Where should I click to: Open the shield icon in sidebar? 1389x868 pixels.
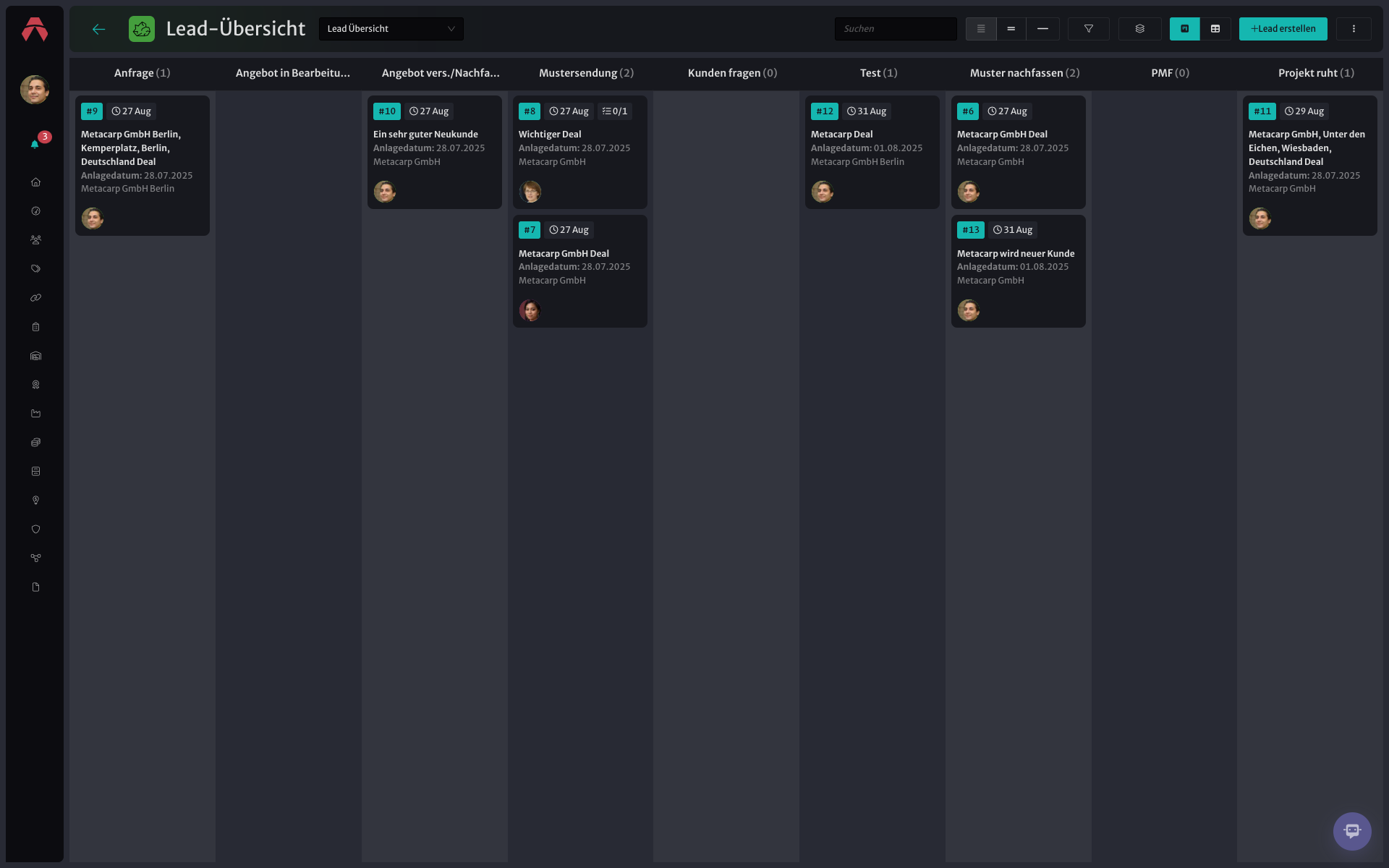(35, 529)
